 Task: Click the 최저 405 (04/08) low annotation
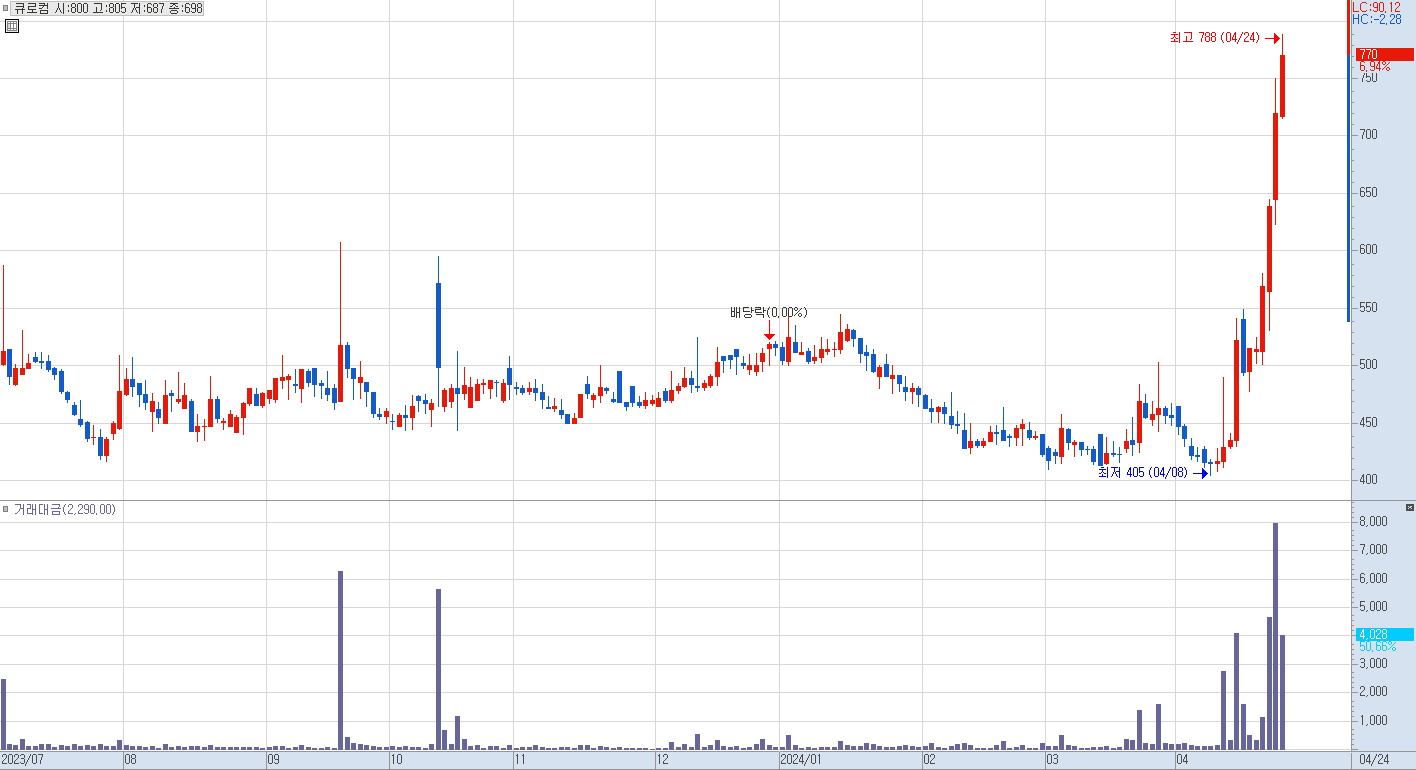coord(1143,473)
